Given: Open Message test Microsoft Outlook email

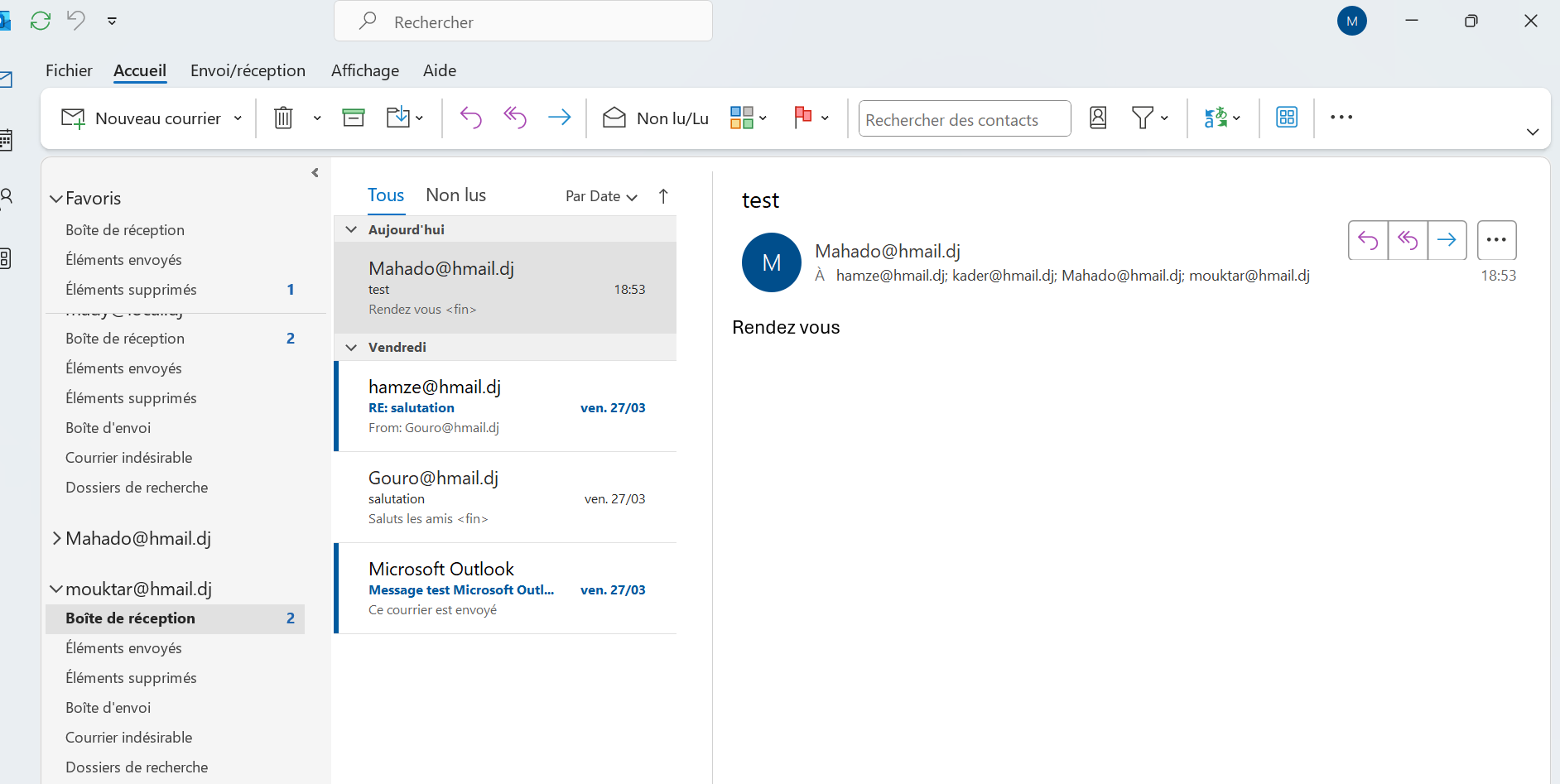Looking at the screenshot, I should pyautogui.click(x=507, y=589).
